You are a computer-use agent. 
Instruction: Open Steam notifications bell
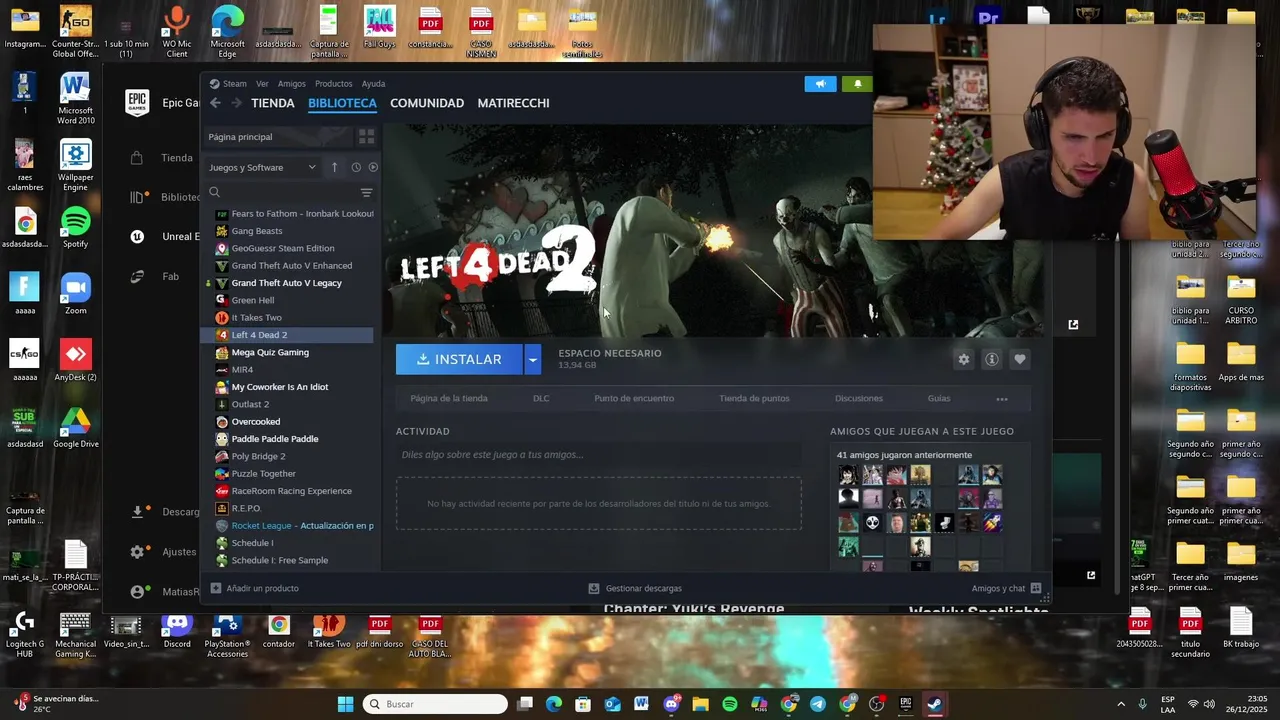[x=857, y=84]
